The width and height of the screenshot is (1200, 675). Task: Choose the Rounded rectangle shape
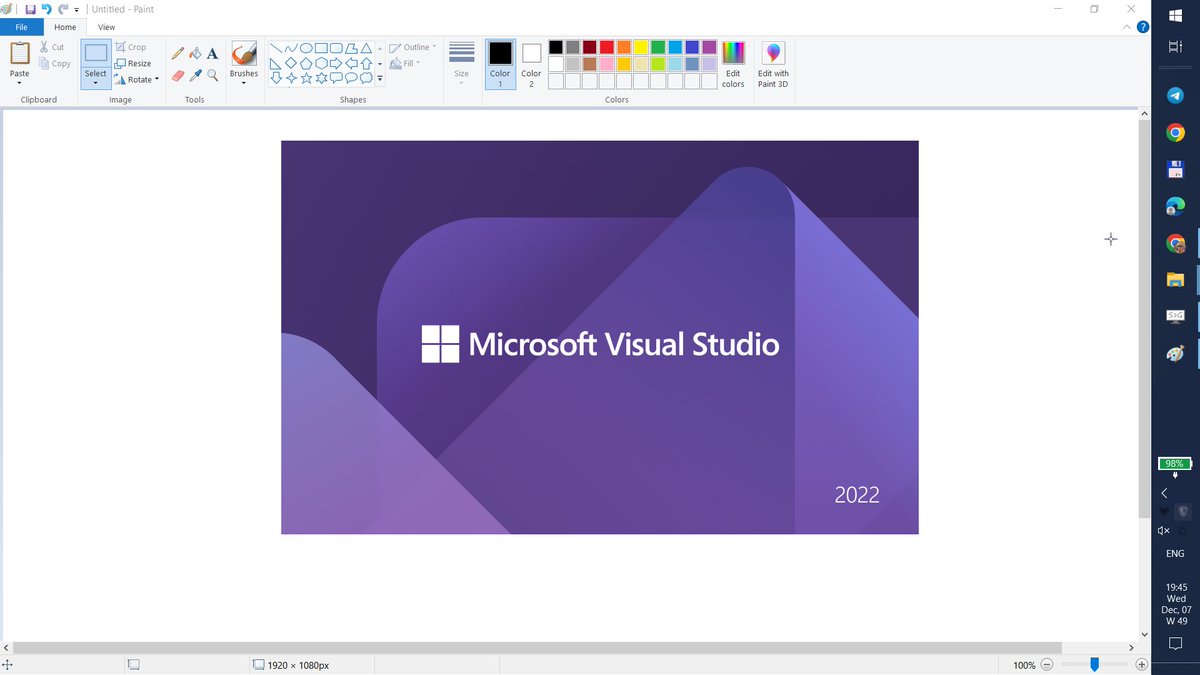coord(336,47)
